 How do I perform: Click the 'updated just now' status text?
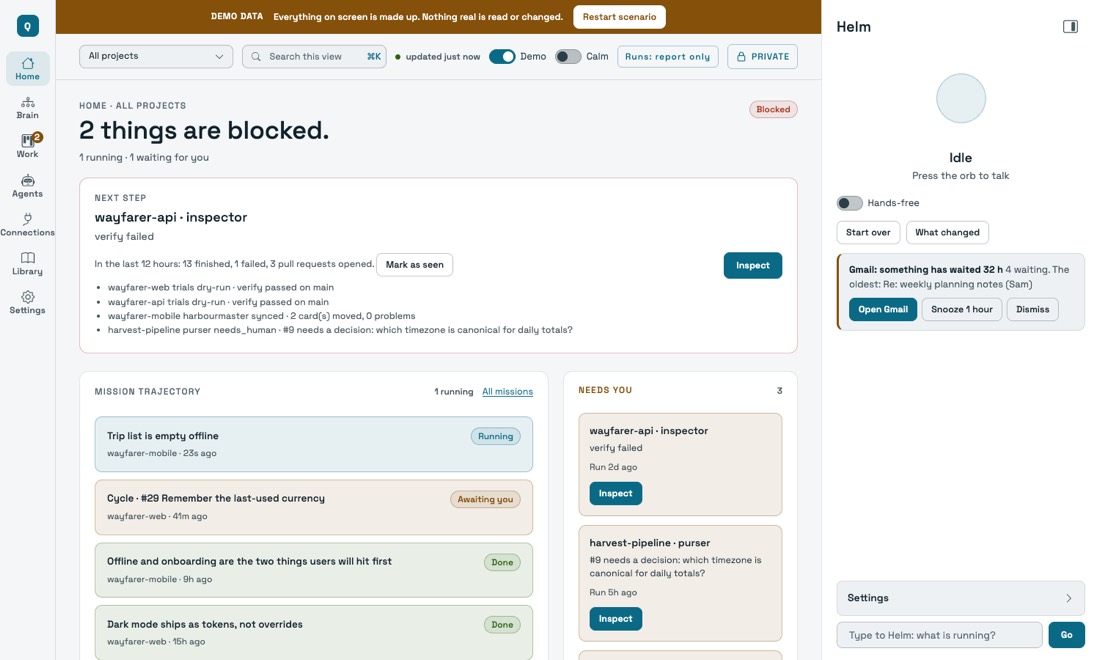(443, 57)
